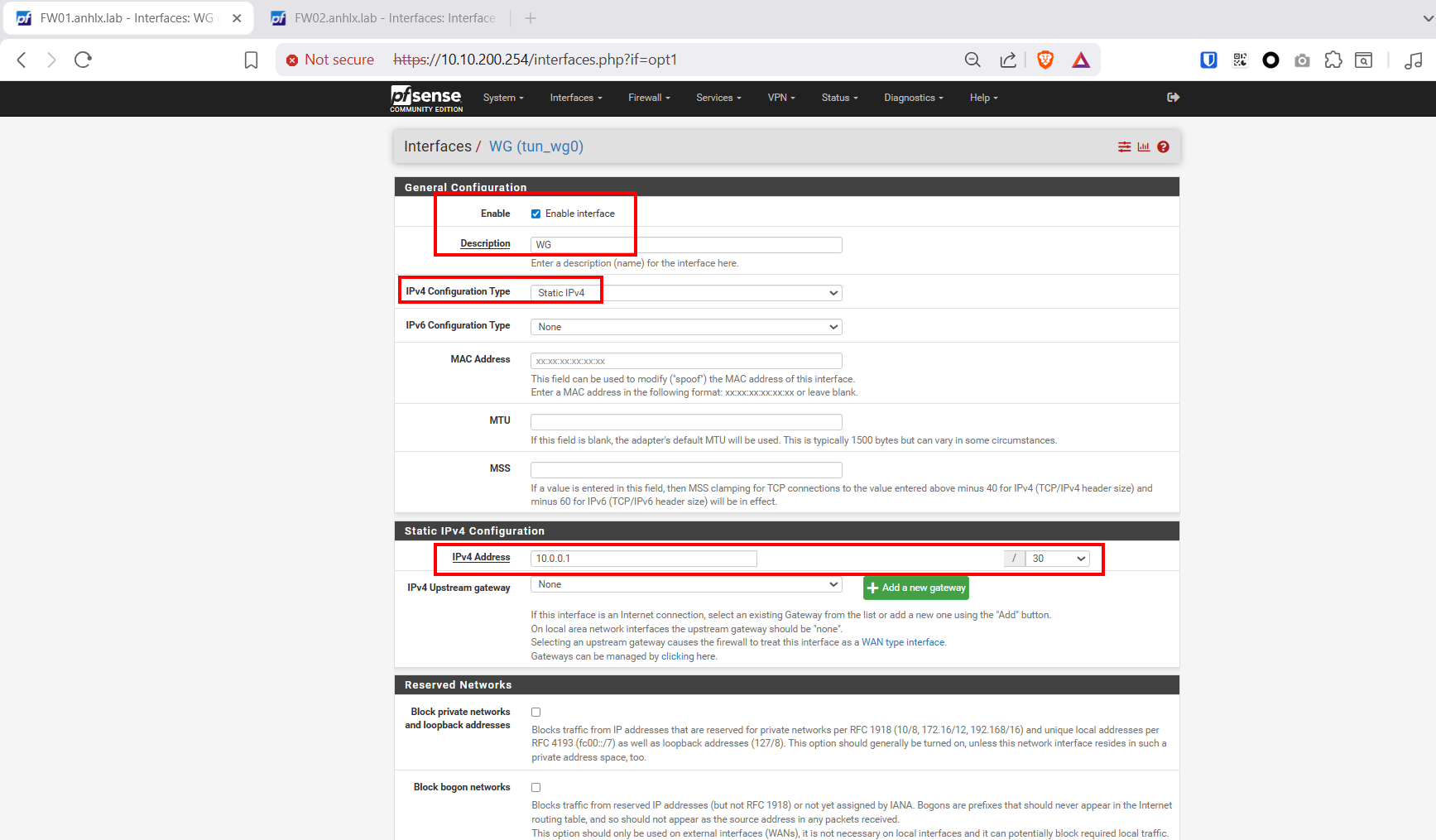Open the Firewall menu
This screenshot has height=840, width=1436.
(x=649, y=98)
